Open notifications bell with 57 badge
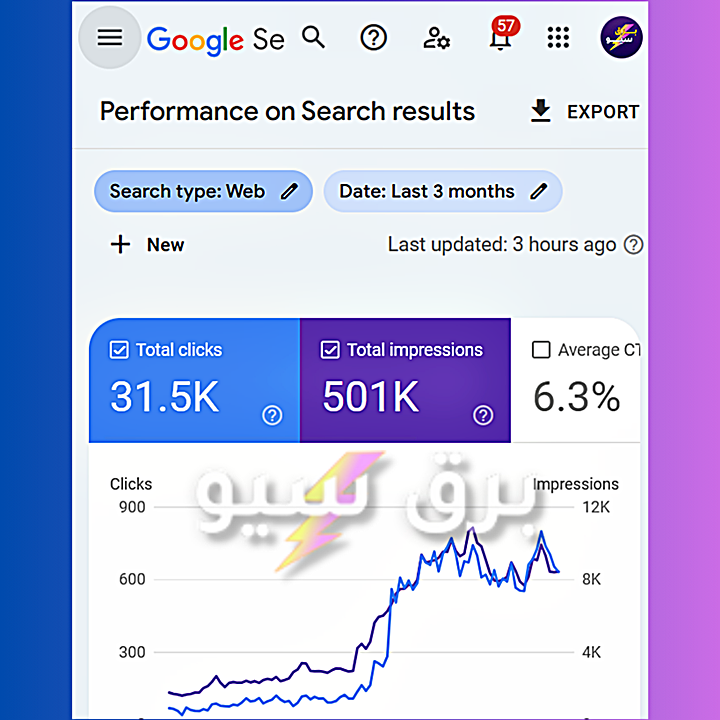This screenshot has height=720, width=720. 498,38
